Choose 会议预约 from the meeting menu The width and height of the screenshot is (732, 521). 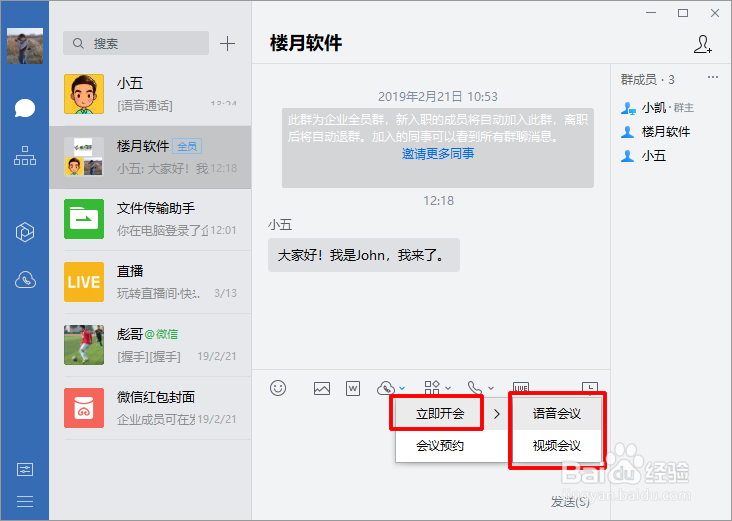point(440,446)
